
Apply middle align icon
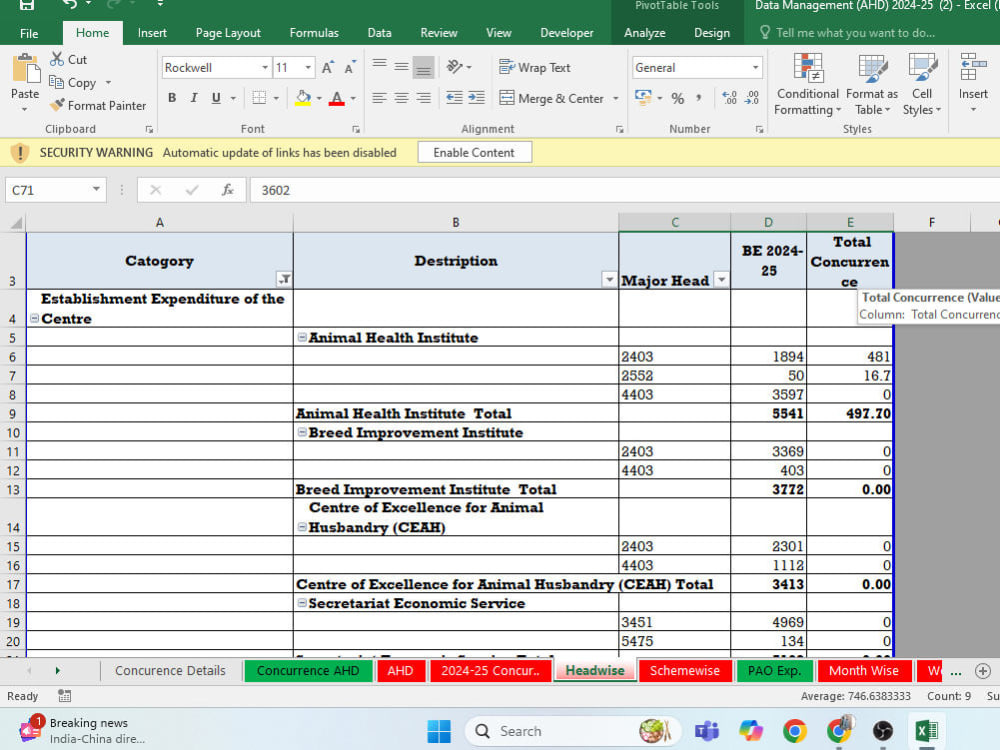point(401,66)
